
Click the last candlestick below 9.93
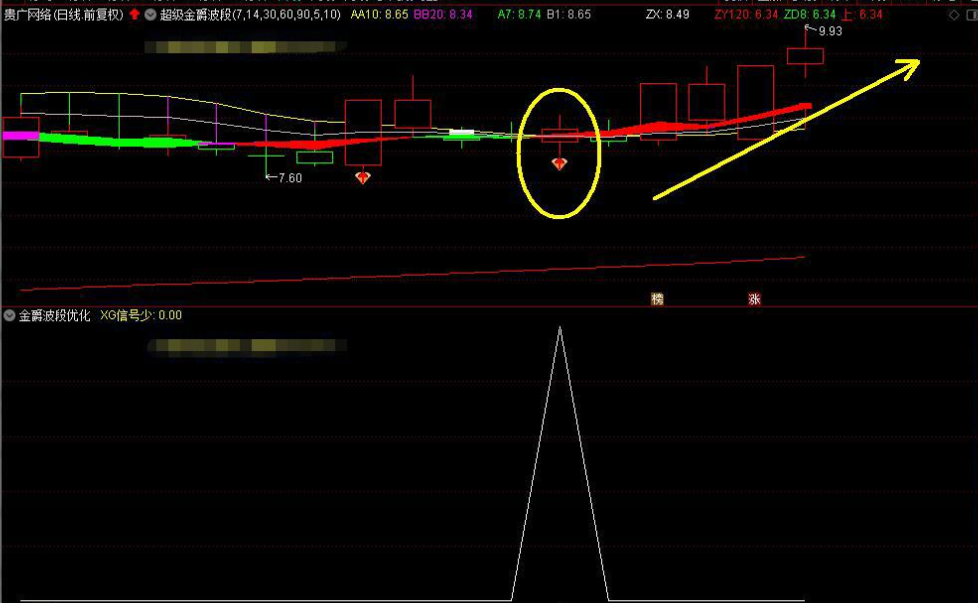805,56
